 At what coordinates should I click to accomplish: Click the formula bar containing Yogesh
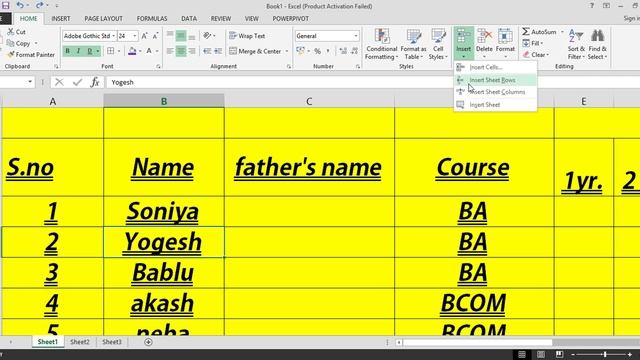coord(372,82)
